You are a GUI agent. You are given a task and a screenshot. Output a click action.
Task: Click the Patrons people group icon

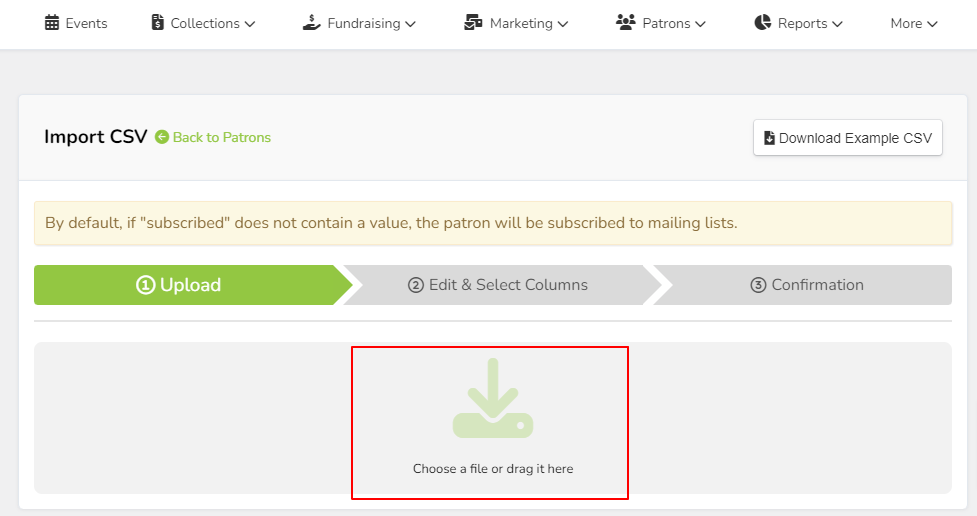click(626, 22)
